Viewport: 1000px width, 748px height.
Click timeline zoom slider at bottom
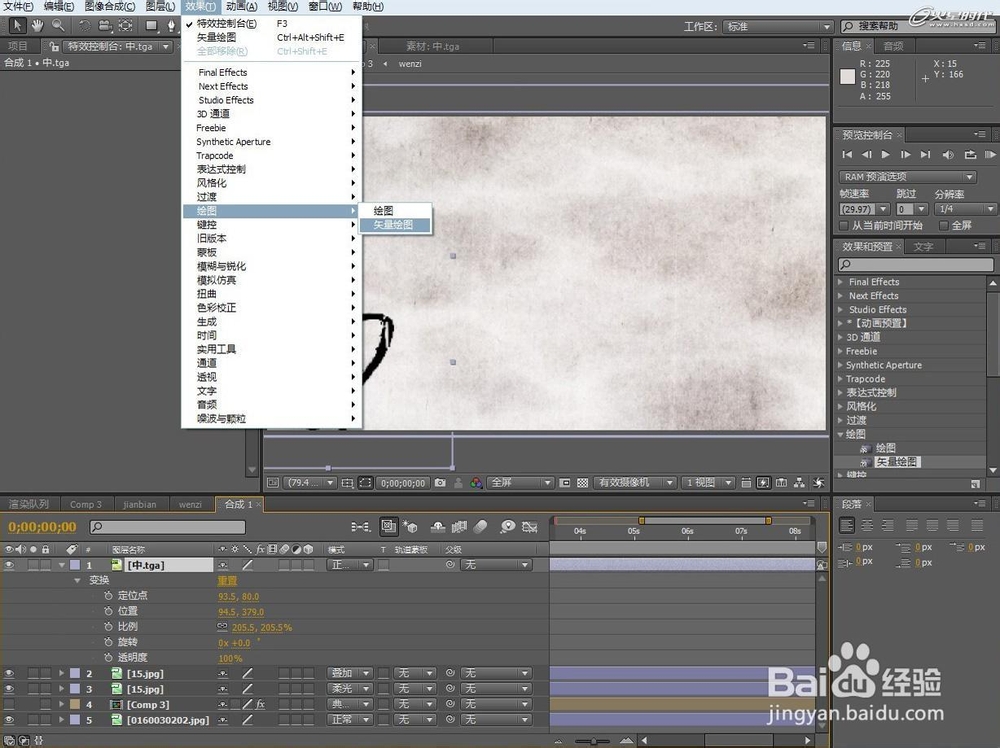[x=594, y=741]
